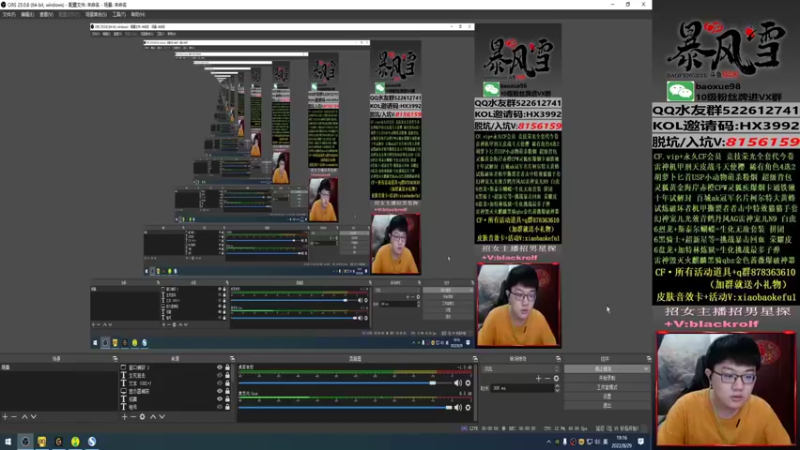Viewport: 800px width, 450px height.
Task: Toggle visibility of the window capture source
Action: [220, 367]
